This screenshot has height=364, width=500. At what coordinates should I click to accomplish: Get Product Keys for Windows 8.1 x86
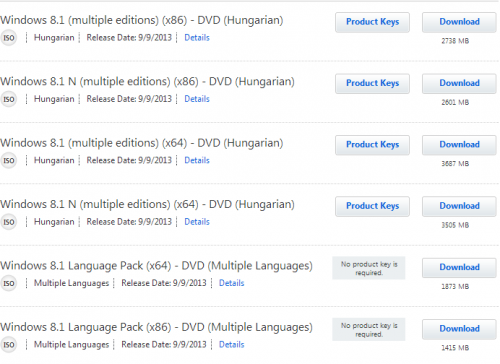[372, 22]
